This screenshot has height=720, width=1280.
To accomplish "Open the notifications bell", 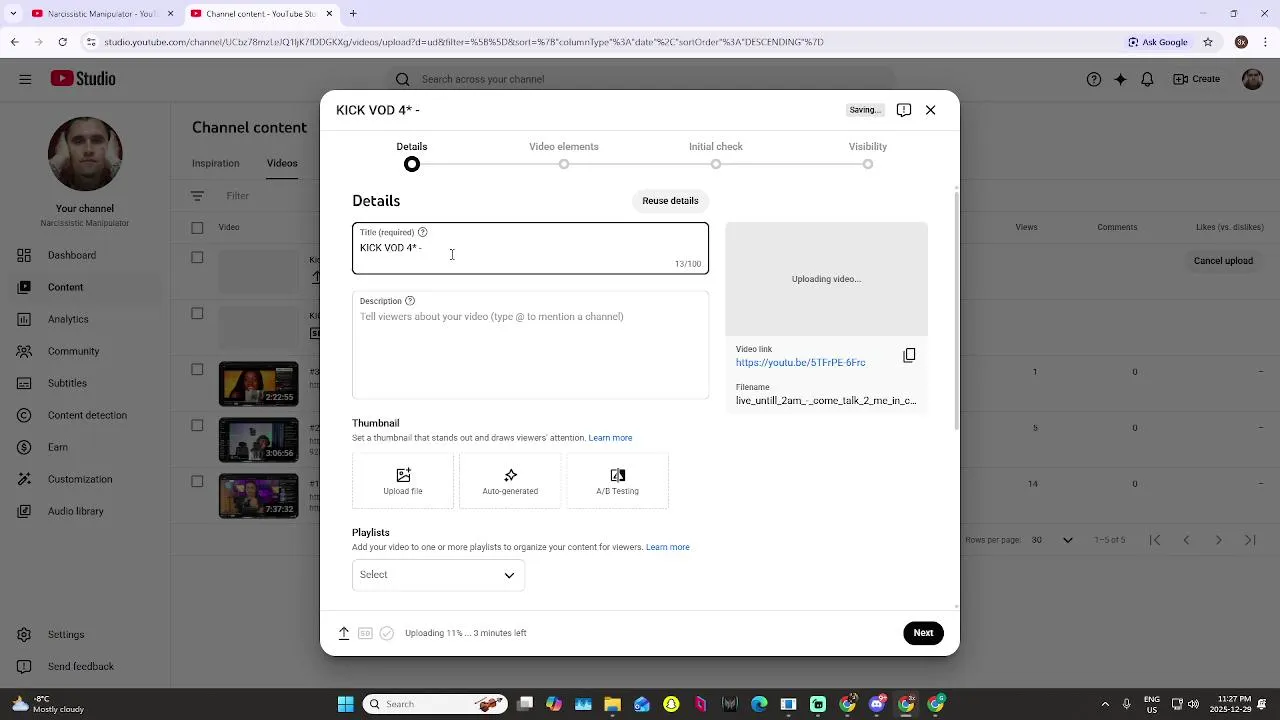I will tap(1148, 79).
